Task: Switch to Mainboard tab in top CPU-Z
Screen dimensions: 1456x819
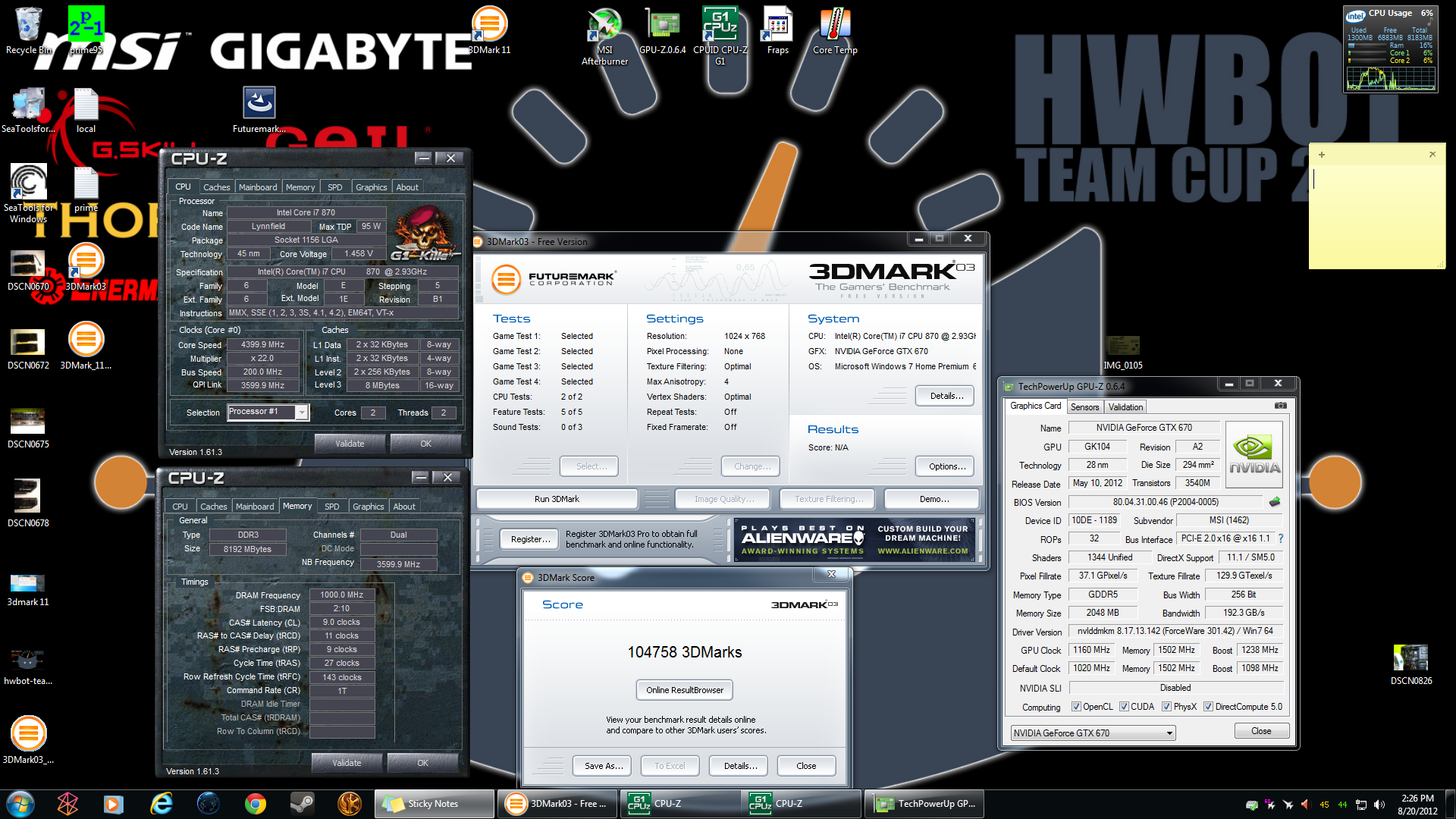Action: (x=258, y=187)
